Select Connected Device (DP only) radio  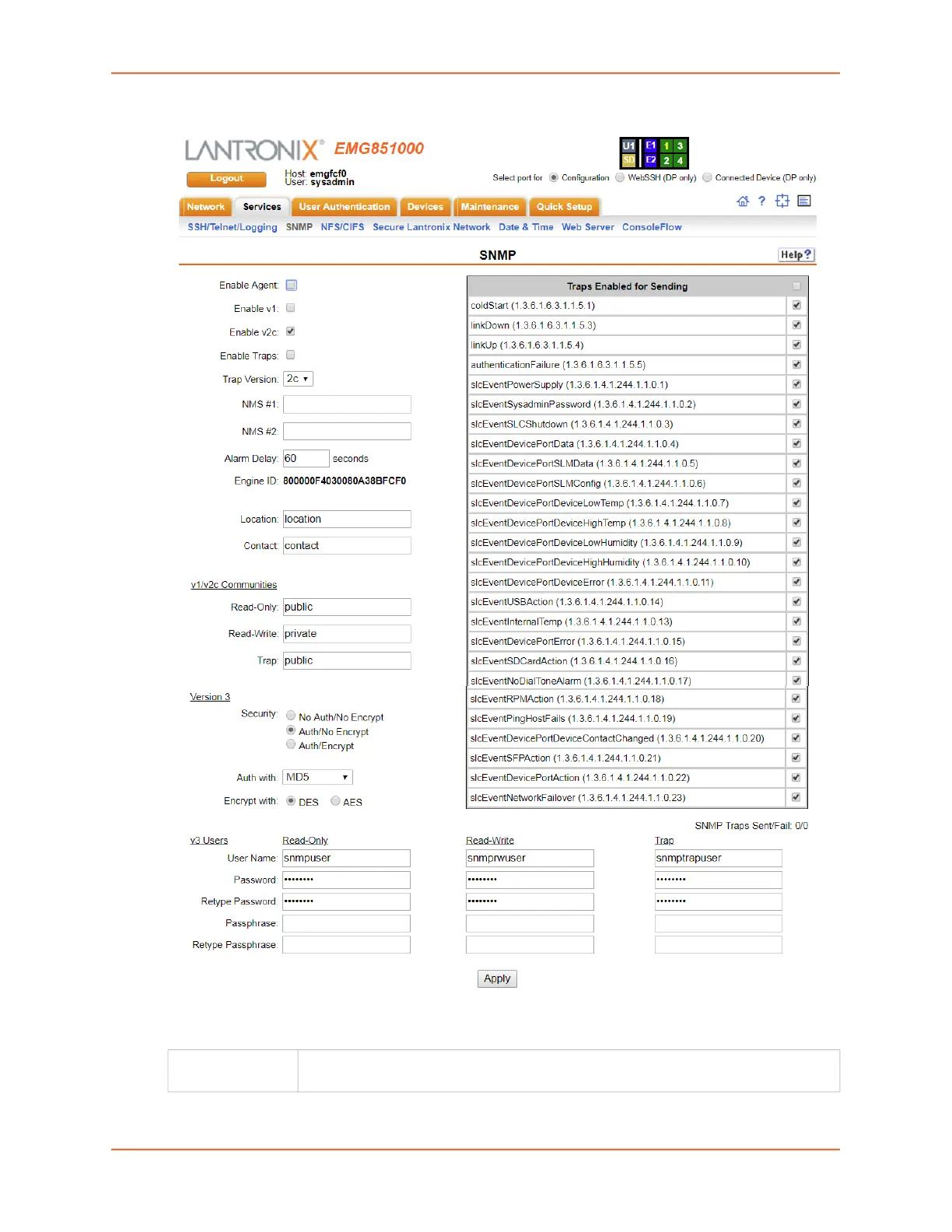(707, 177)
